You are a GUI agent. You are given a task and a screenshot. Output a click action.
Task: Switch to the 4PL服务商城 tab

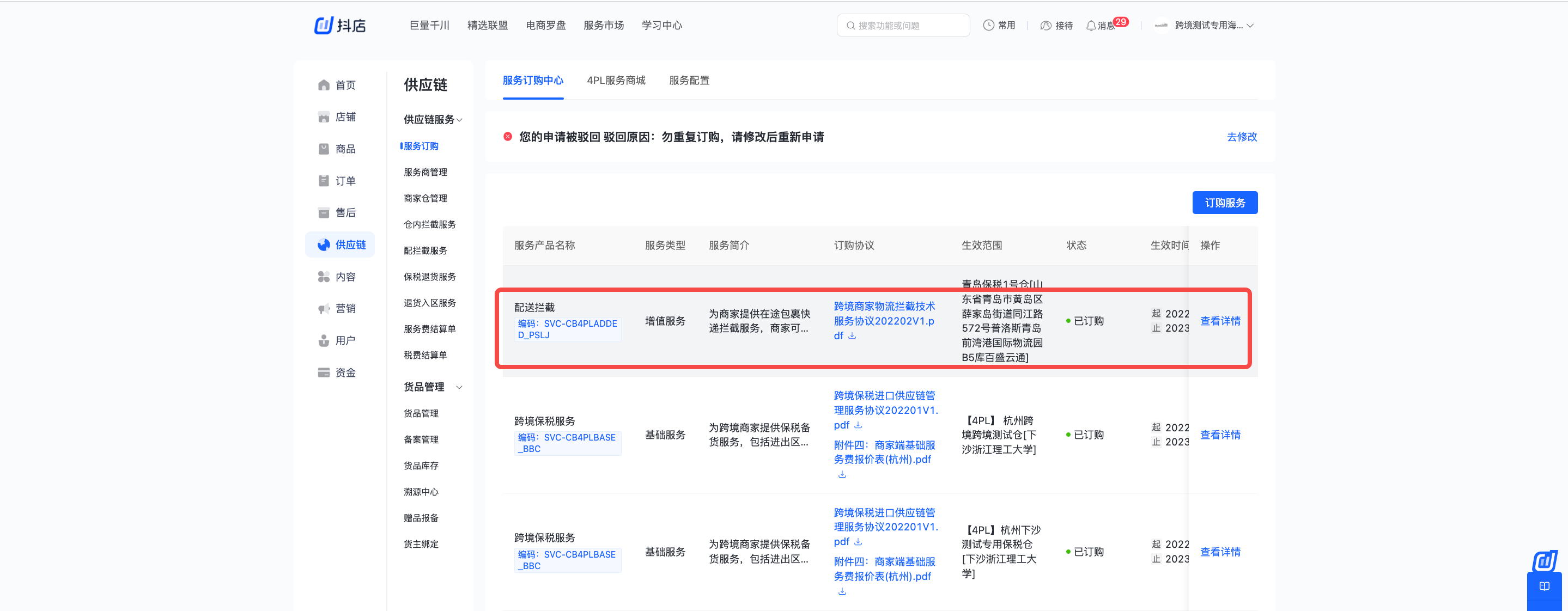pyautogui.click(x=616, y=81)
